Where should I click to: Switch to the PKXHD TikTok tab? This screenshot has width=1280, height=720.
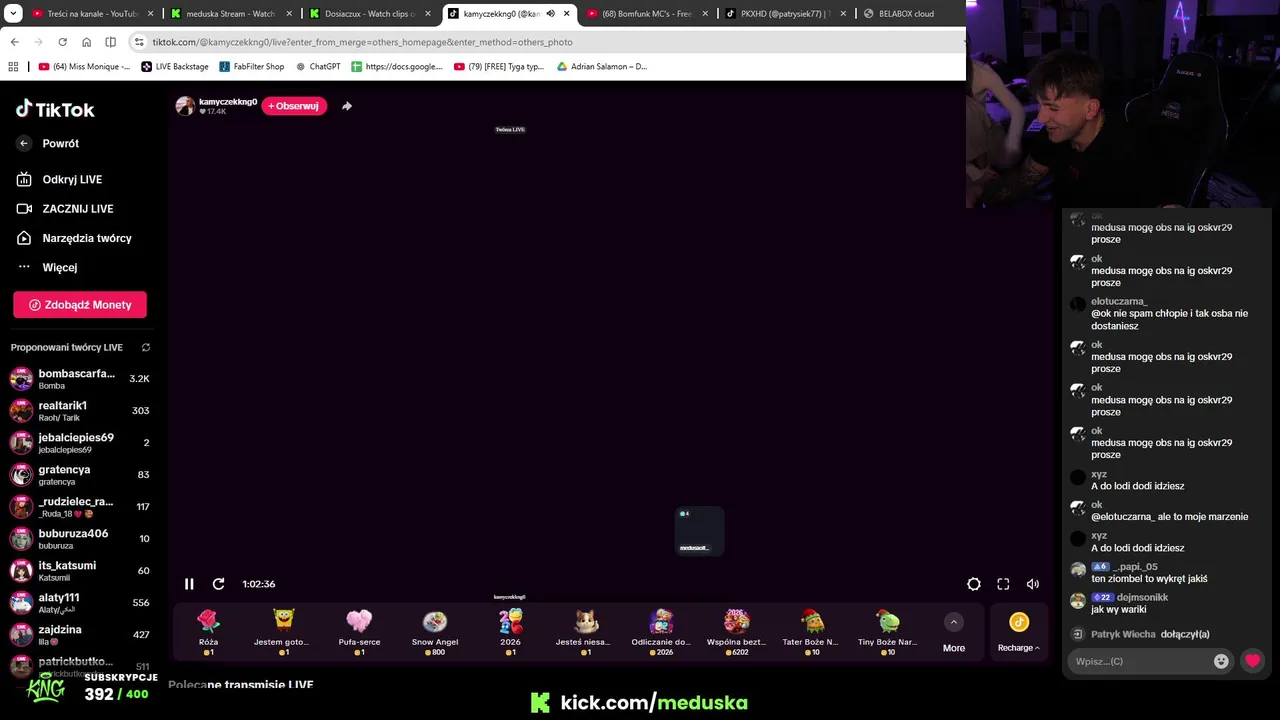[785, 14]
